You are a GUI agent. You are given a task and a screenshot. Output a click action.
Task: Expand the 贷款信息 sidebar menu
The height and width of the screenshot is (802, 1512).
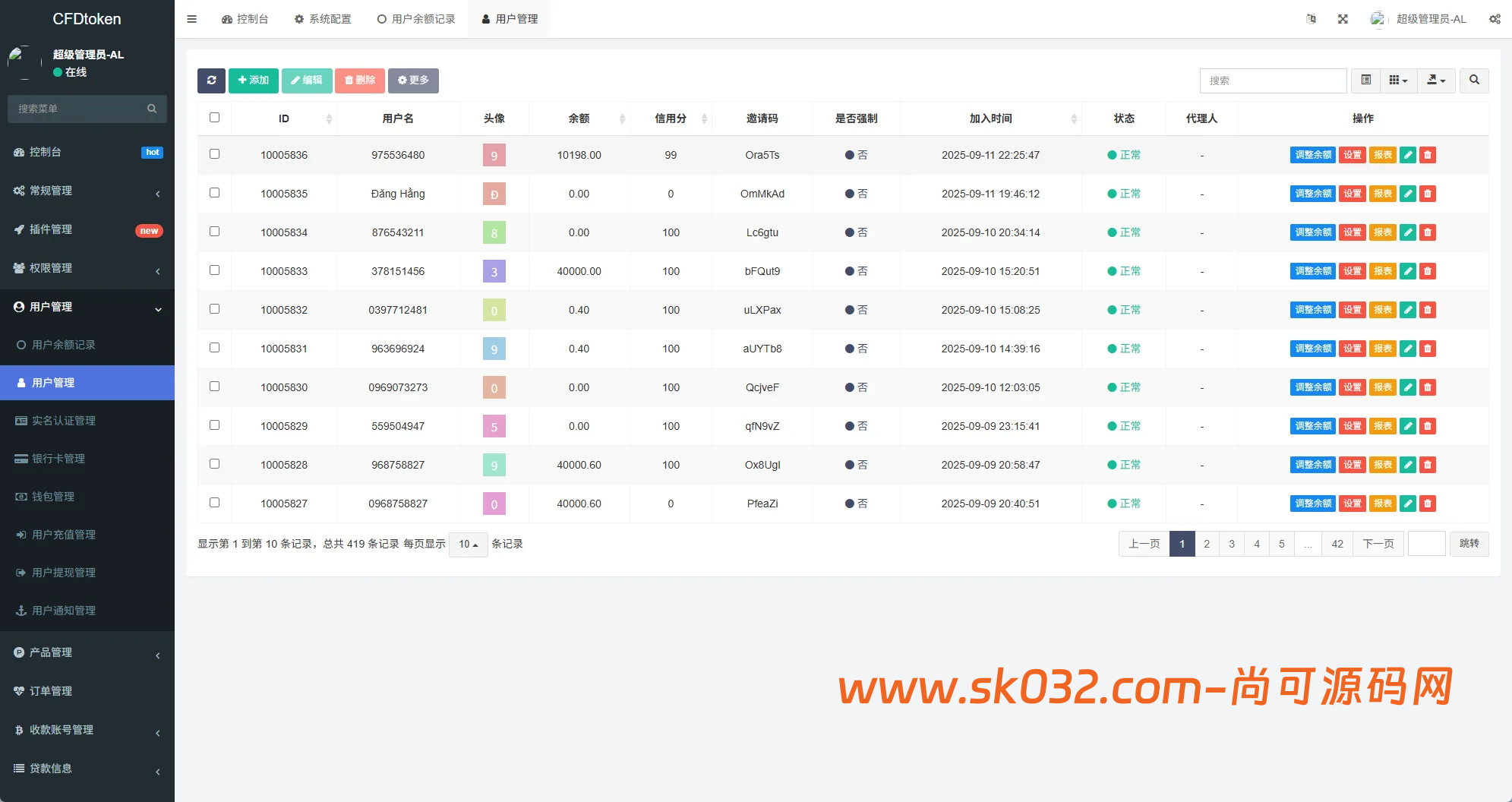point(87,769)
